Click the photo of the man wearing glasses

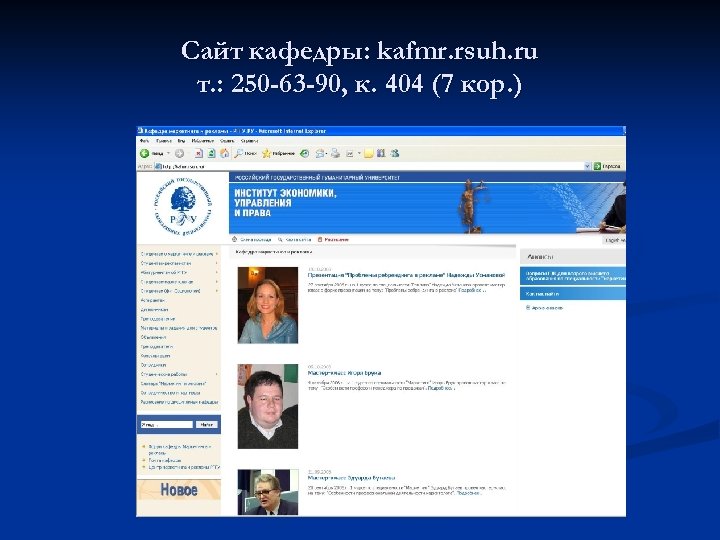(268, 492)
